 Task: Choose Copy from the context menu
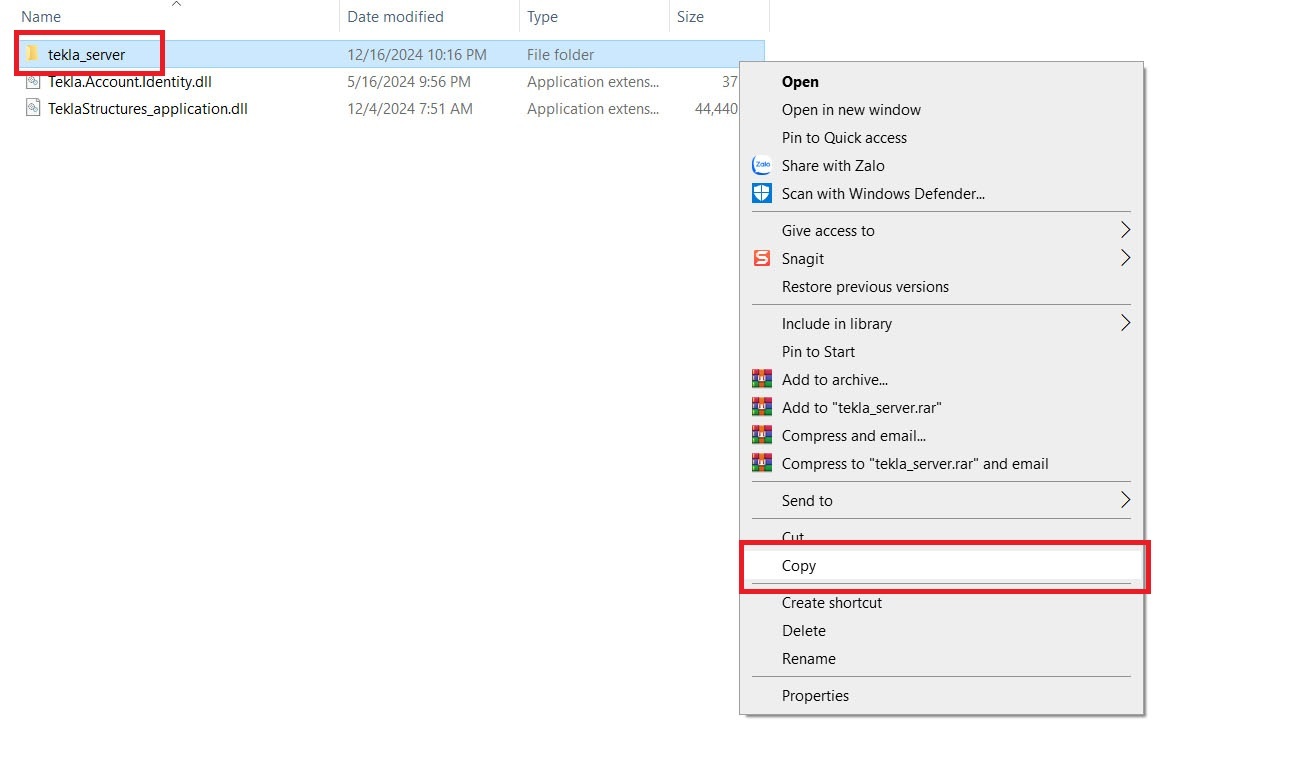point(799,566)
